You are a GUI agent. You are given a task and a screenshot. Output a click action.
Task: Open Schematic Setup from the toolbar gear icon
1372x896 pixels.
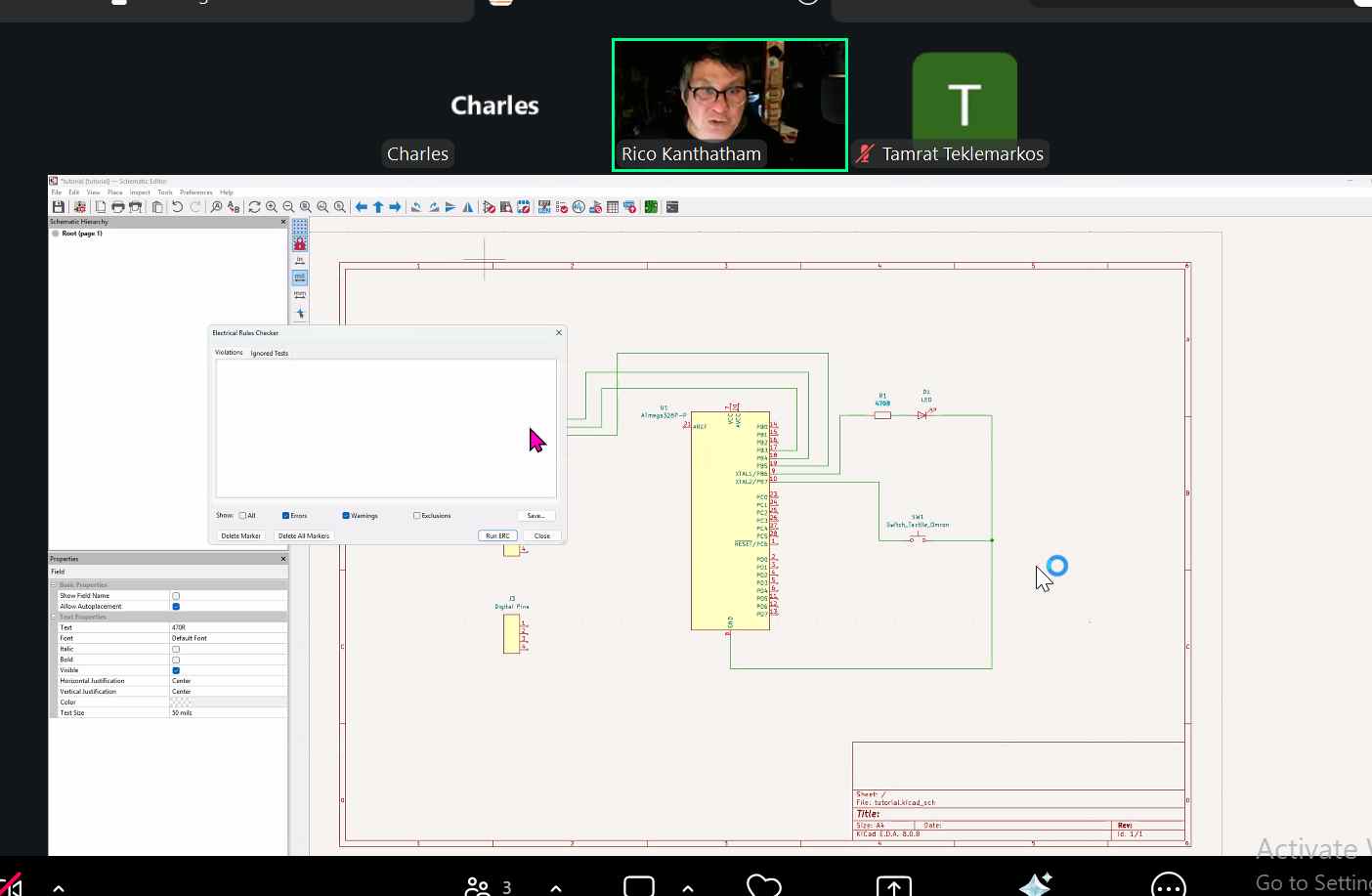point(79,207)
